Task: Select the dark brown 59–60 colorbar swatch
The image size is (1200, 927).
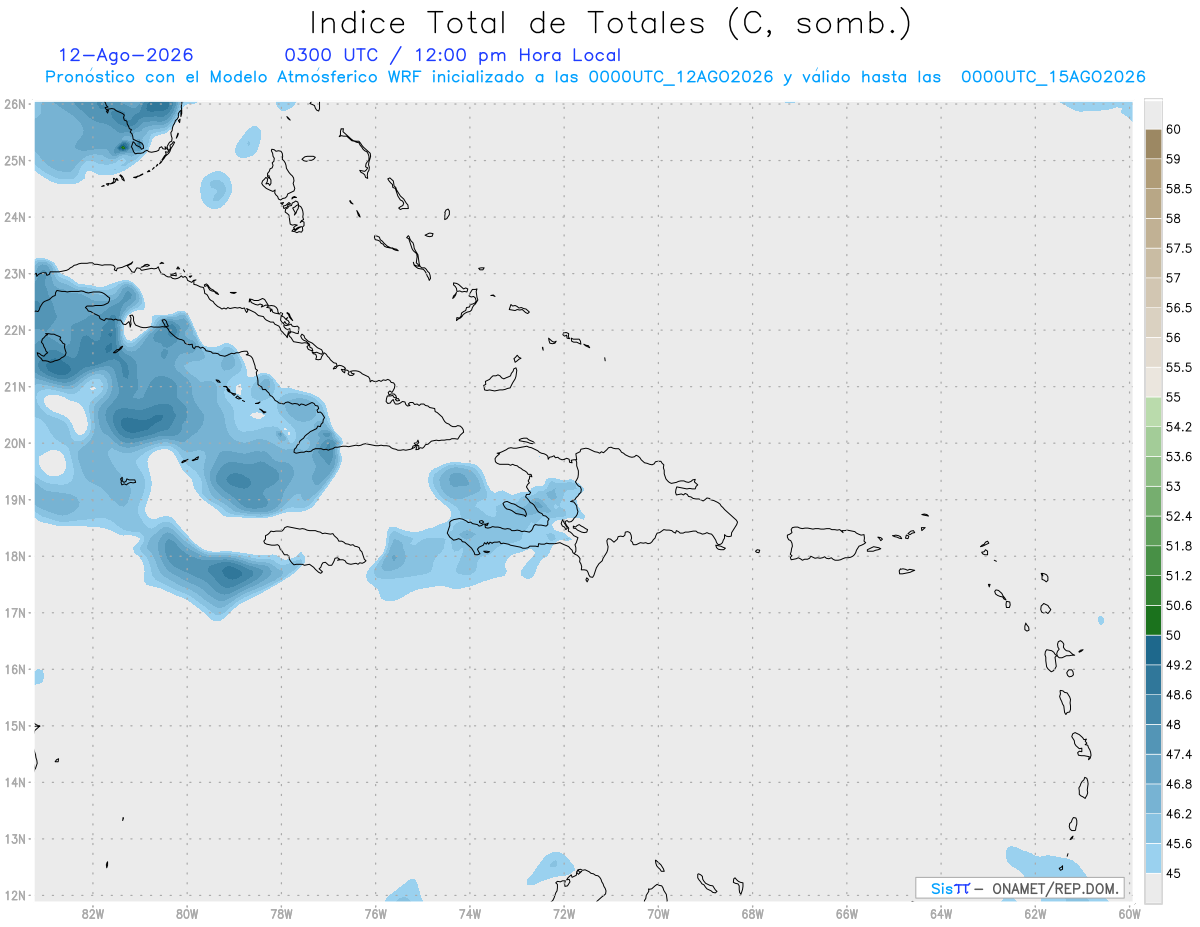Action: click(1153, 144)
